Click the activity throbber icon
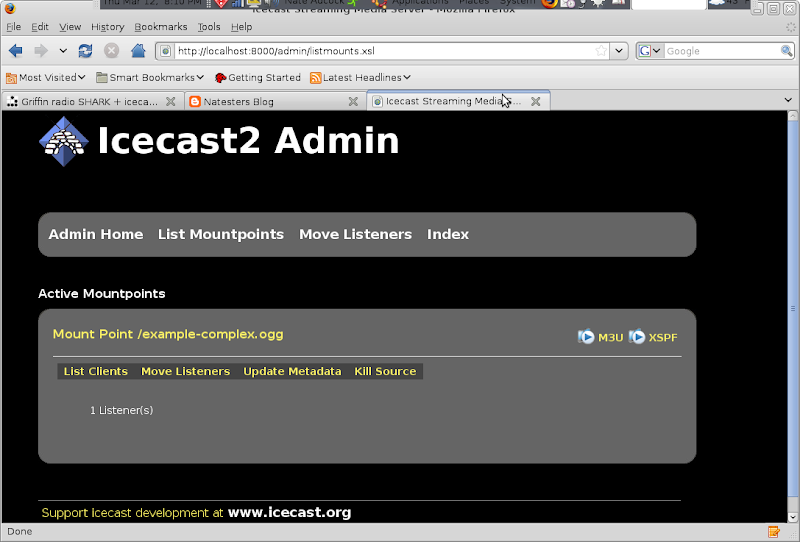 point(790,28)
